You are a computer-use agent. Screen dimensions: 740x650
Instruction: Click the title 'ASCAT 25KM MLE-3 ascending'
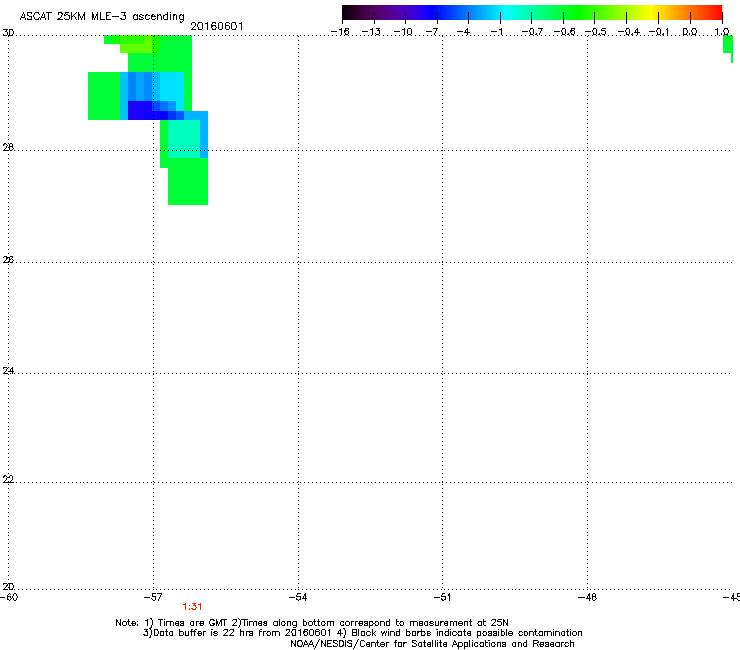[102, 17]
